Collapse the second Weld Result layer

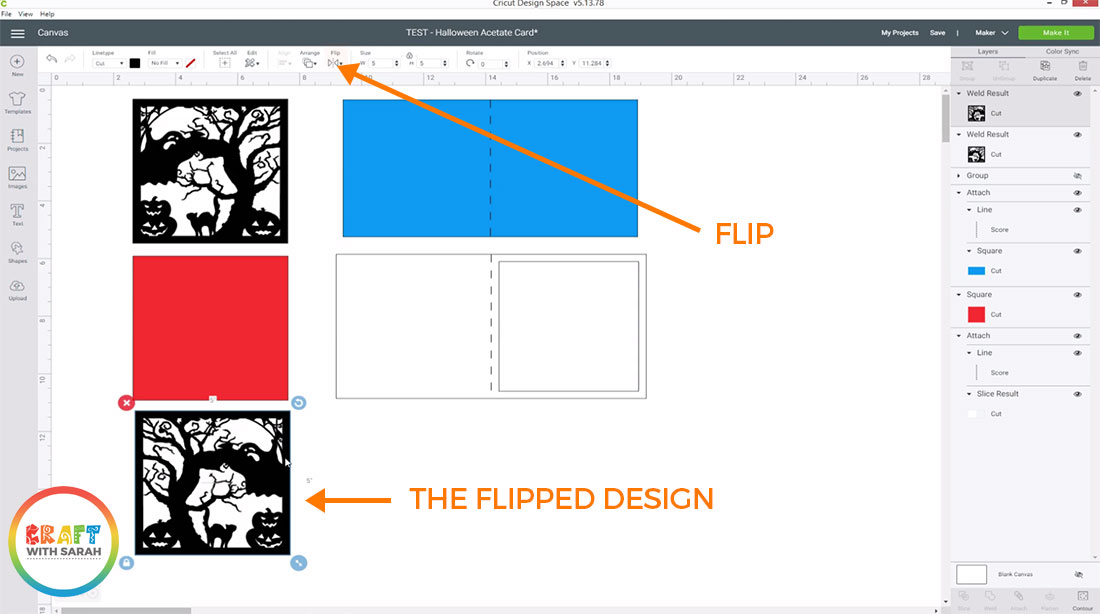(959, 135)
